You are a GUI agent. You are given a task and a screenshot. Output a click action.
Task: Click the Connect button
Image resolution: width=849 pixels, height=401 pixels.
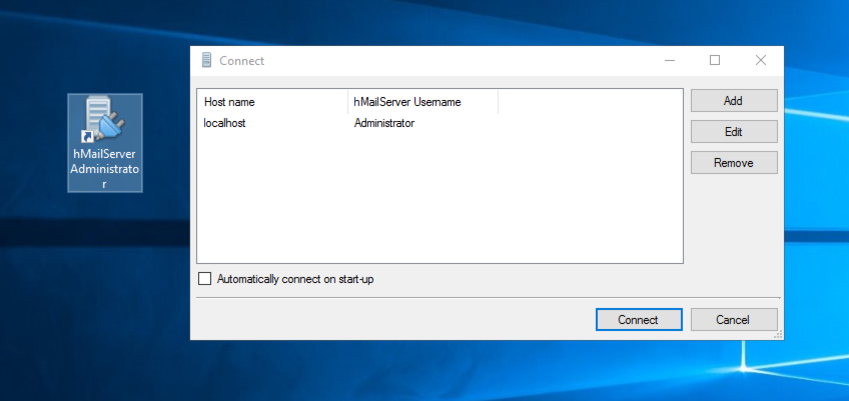639,319
